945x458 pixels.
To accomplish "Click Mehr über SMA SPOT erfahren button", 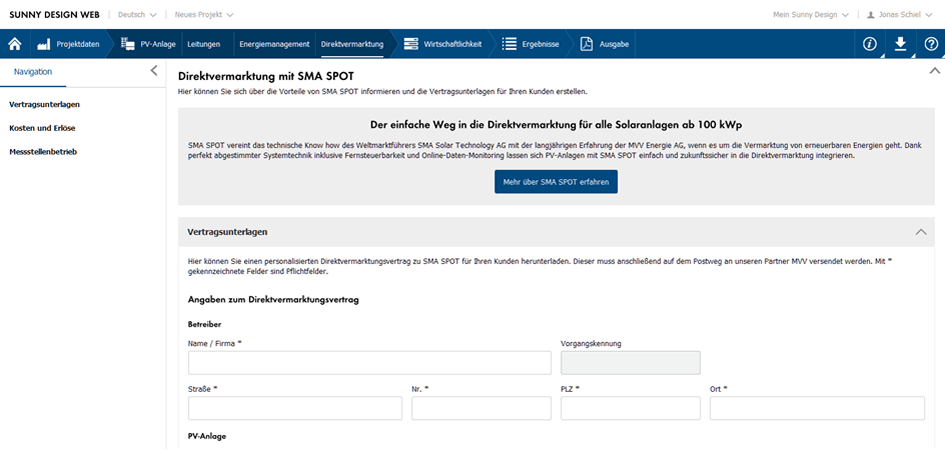I will coord(556,182).
